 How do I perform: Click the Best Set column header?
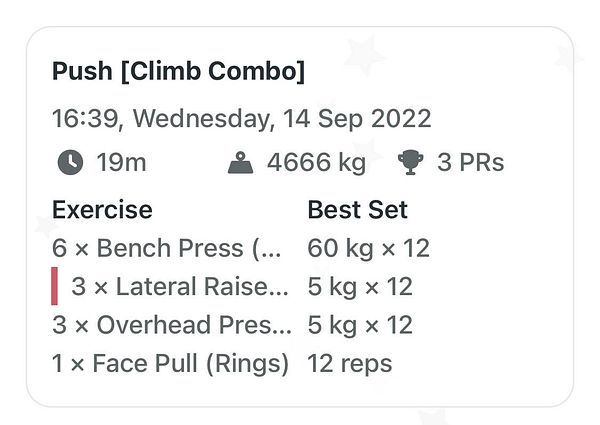click(357, 210)
